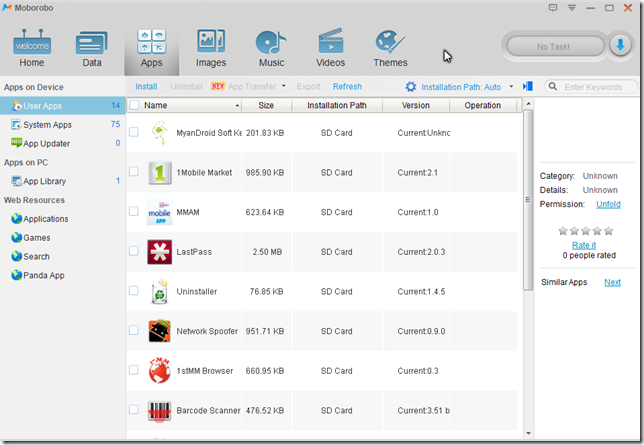Check the Barcode Scanner row checkbox
Viewport: 644px width, 445px height.
point(133,409)
